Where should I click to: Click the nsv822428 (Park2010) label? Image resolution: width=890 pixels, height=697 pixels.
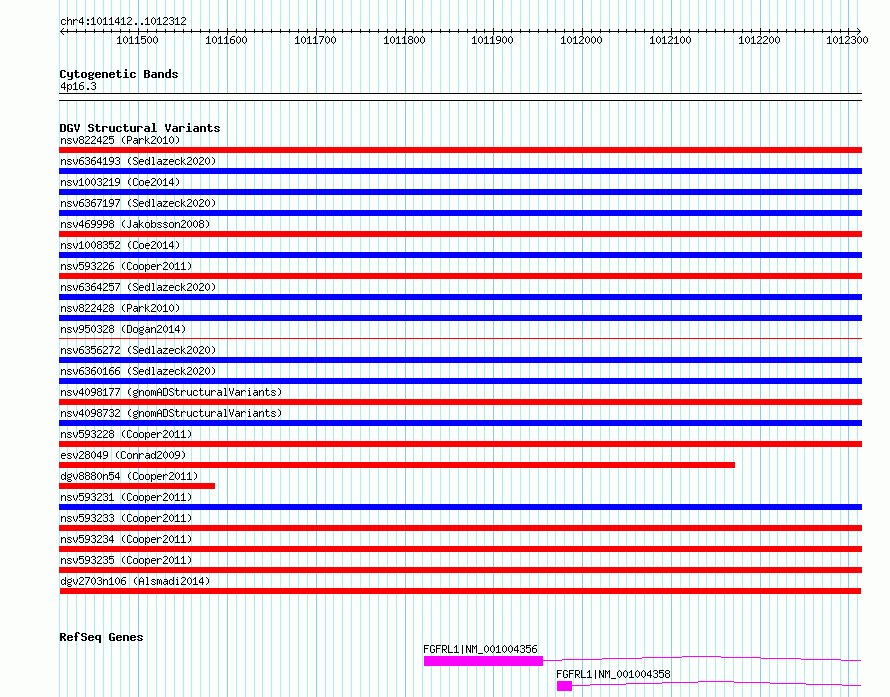120,308
